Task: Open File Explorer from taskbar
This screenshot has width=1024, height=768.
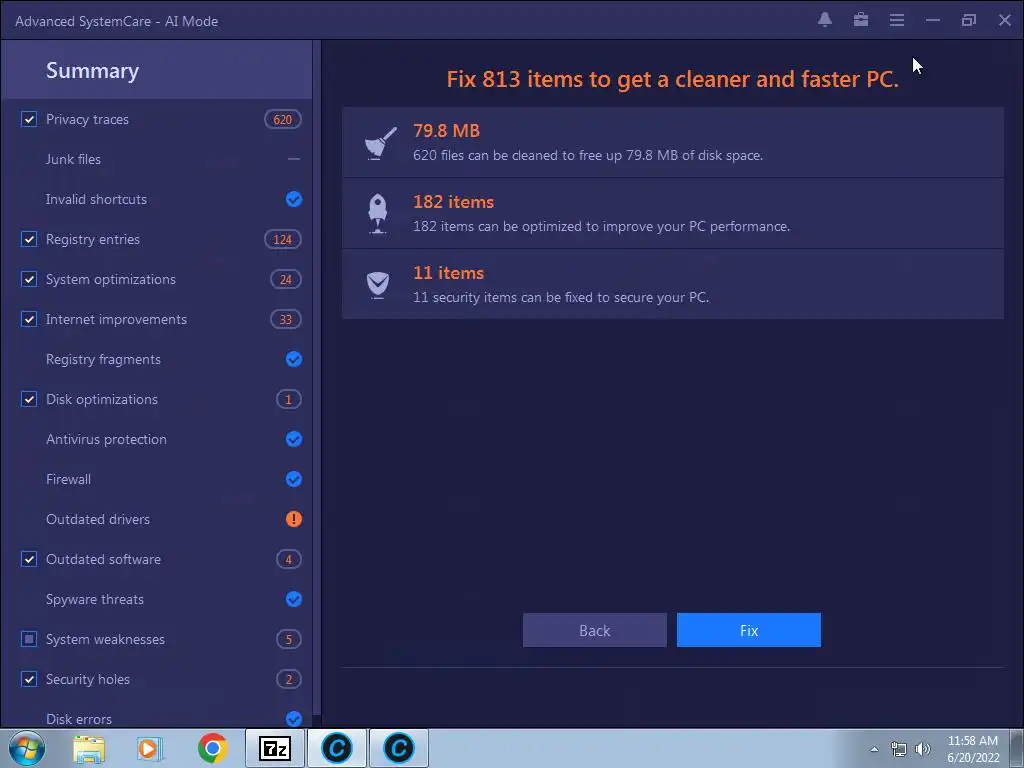Action: coord(89,748)
